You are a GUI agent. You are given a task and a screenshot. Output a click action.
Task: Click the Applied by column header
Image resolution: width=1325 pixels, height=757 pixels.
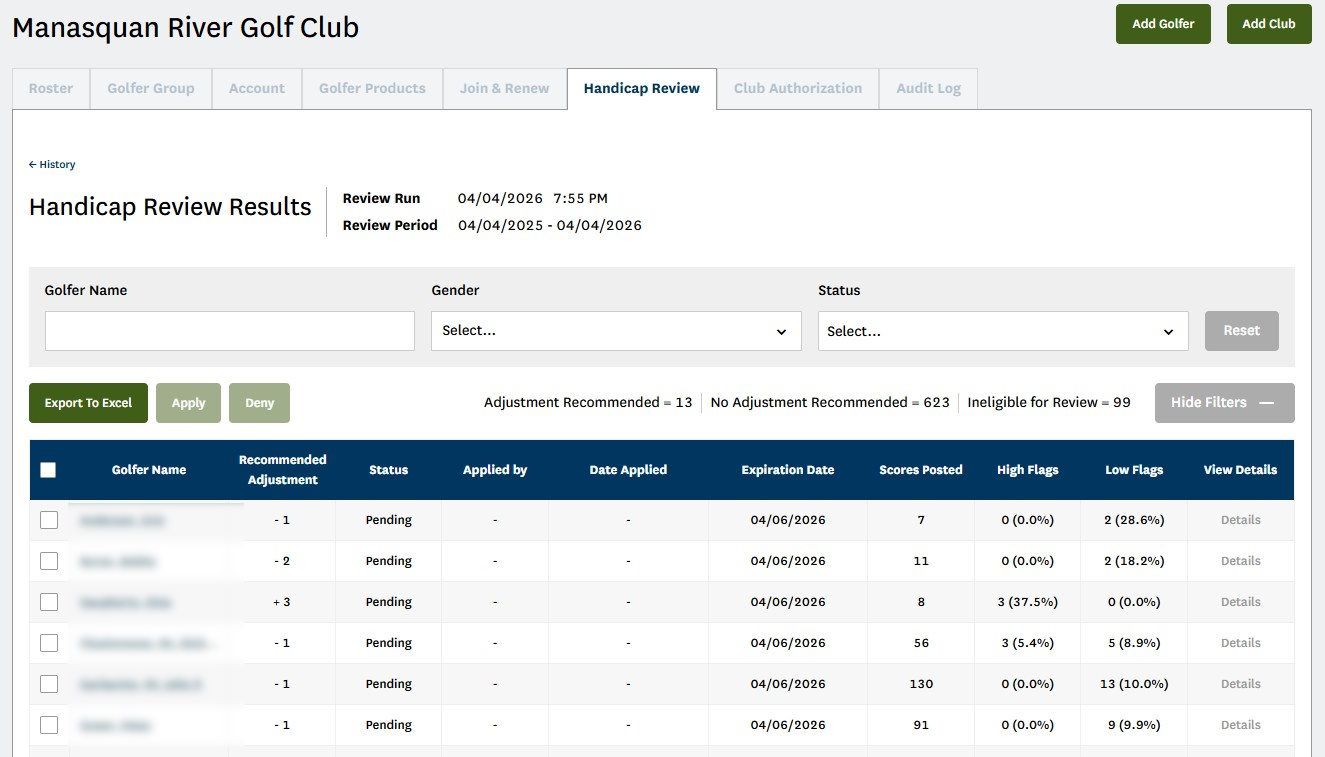click(x=495, y=470)
